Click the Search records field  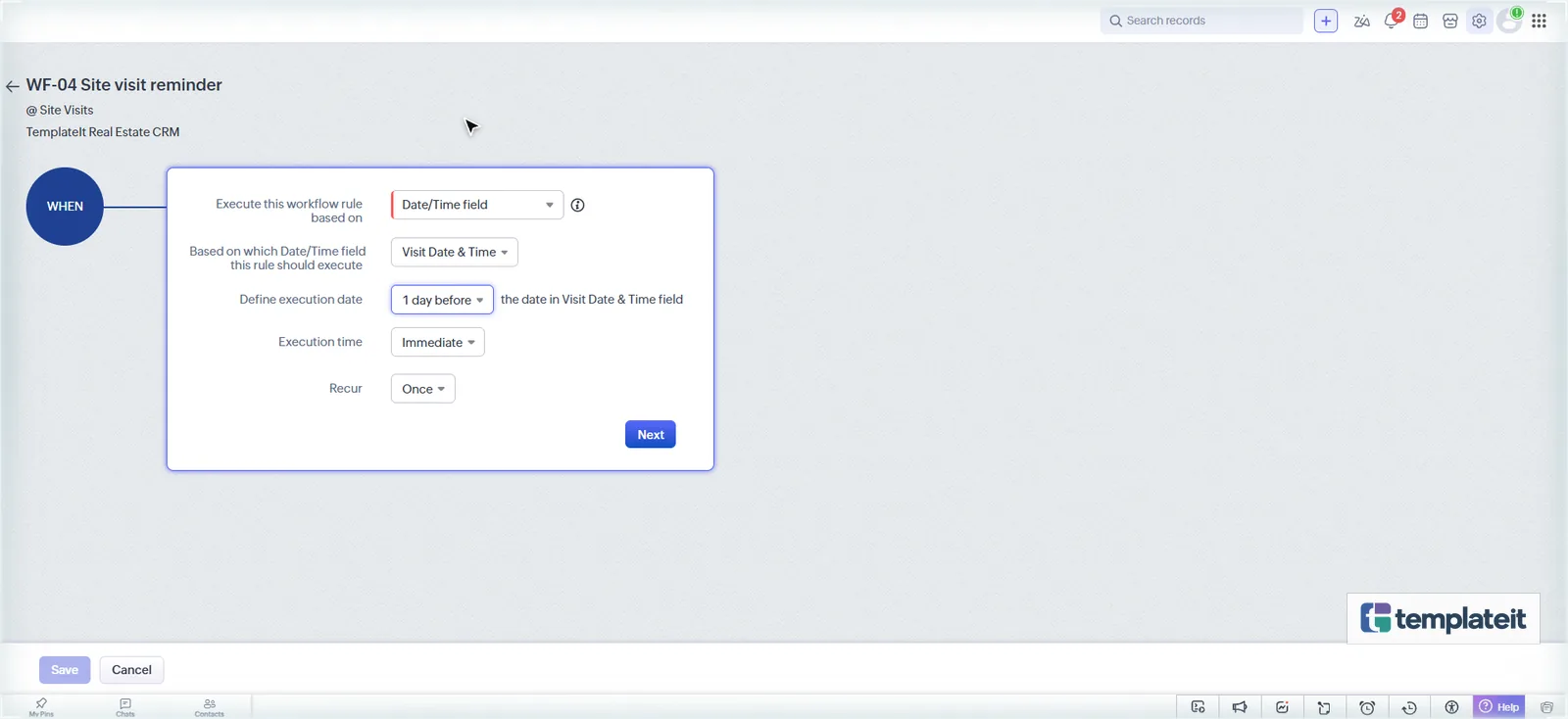click(1202, 21)
